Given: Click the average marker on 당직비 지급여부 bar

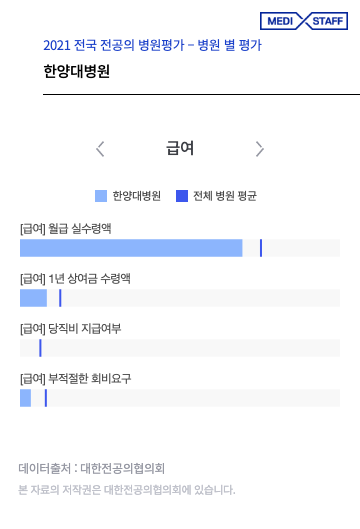Looking at the screenshot, I should tap(40, 348).
